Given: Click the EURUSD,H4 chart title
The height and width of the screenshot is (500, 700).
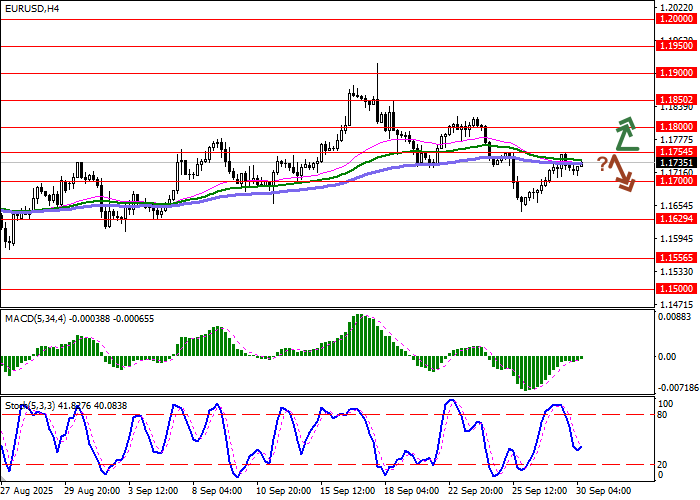Looking at the screenshot, I should [31, 8].
